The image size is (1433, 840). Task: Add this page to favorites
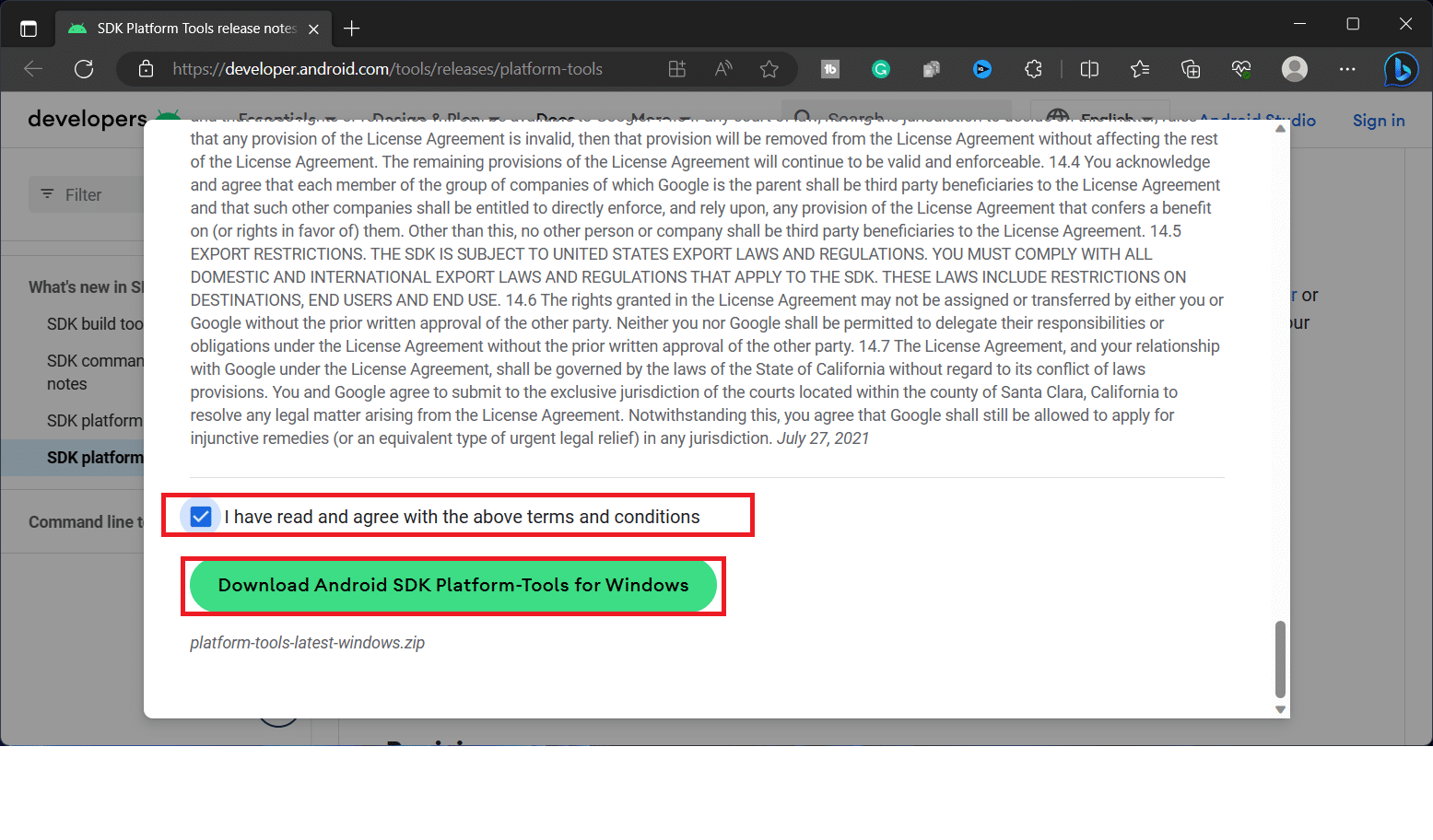(769, 69)
